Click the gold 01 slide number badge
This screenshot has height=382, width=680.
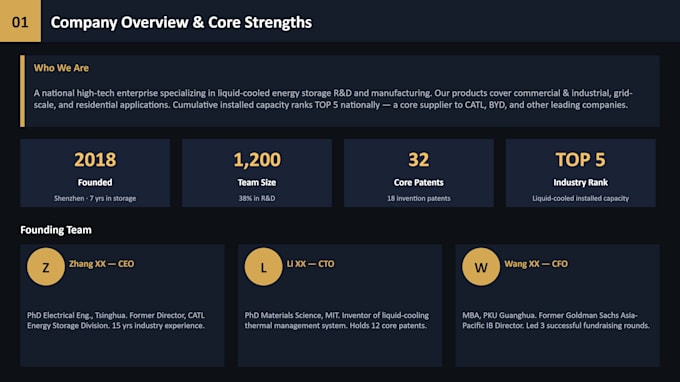[20, 21]
